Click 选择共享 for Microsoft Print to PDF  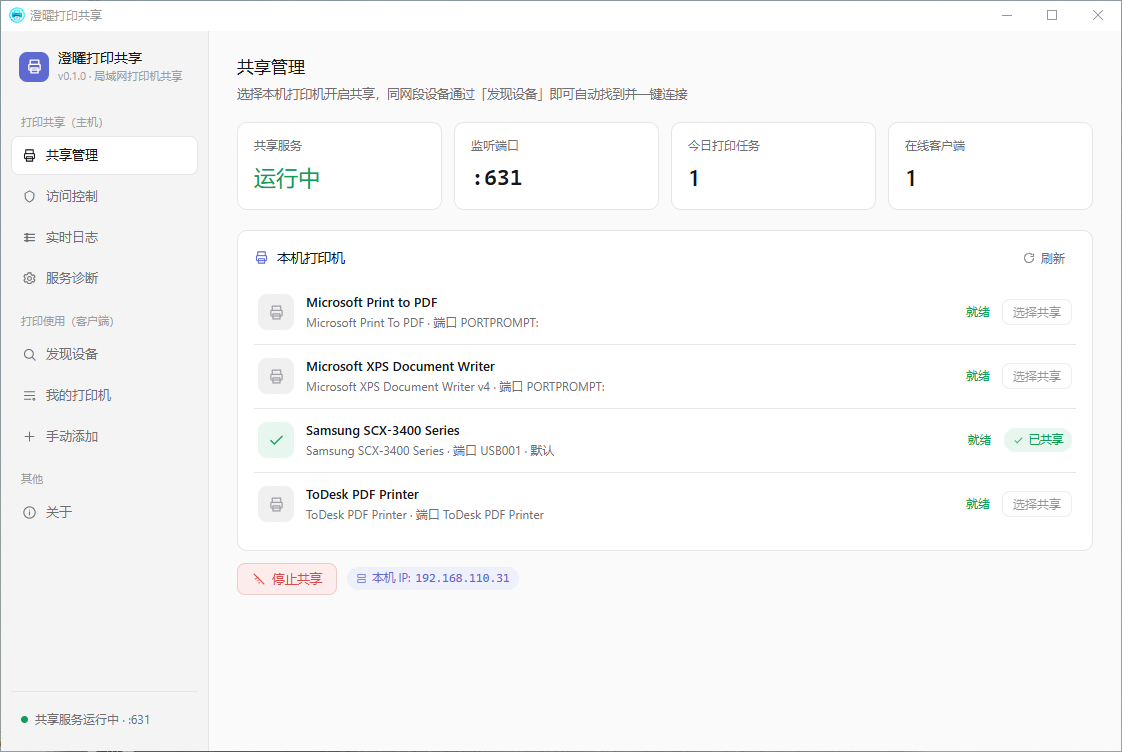(x=1036, y=312)
